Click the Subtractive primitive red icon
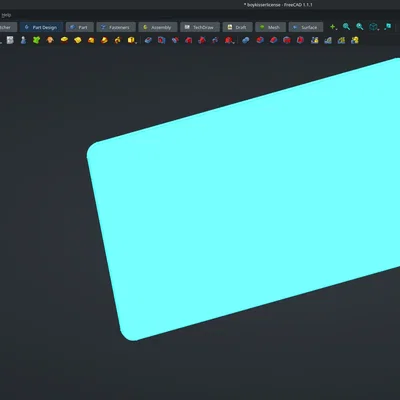Viewport: 400px width, 400px height. click(x=228, y=40)
